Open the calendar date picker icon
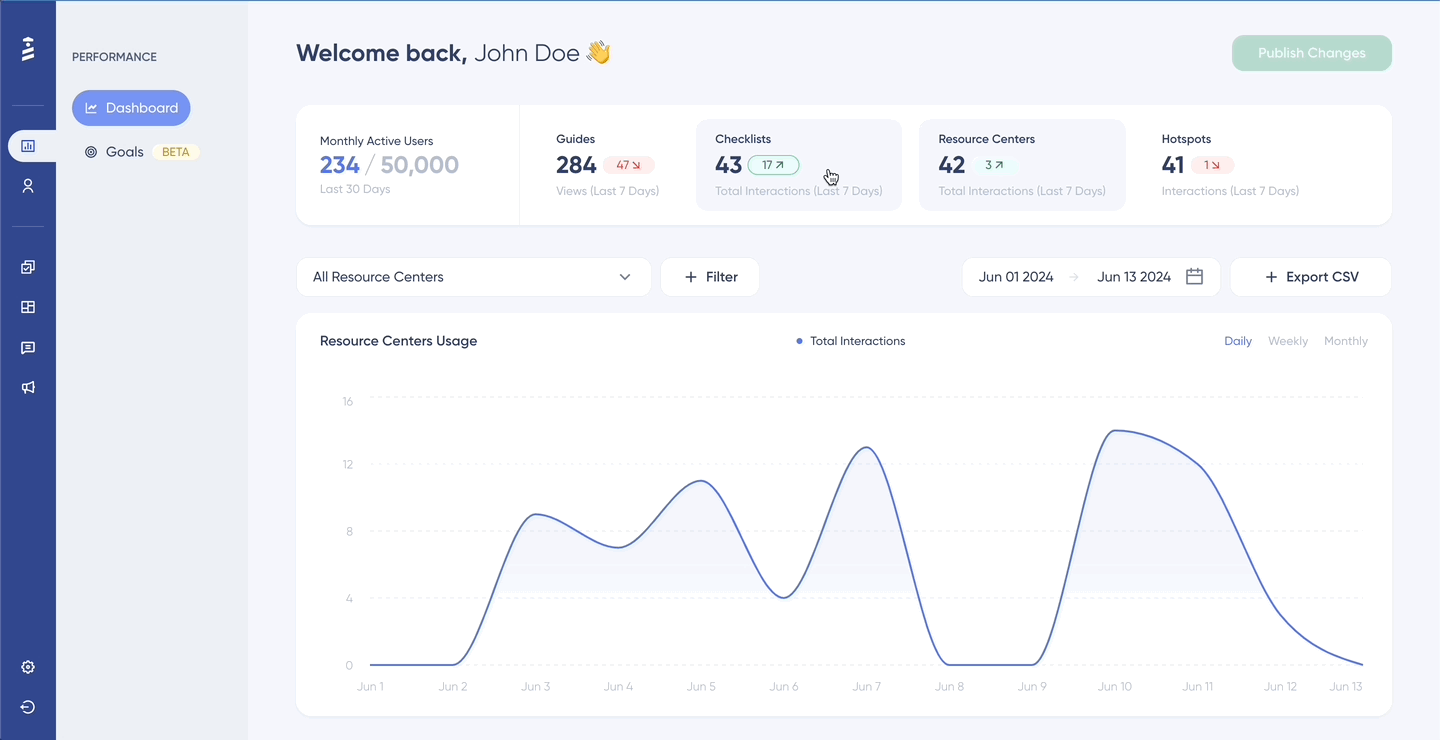This screenshot has width=1440, height=740. coord(1194,277)
